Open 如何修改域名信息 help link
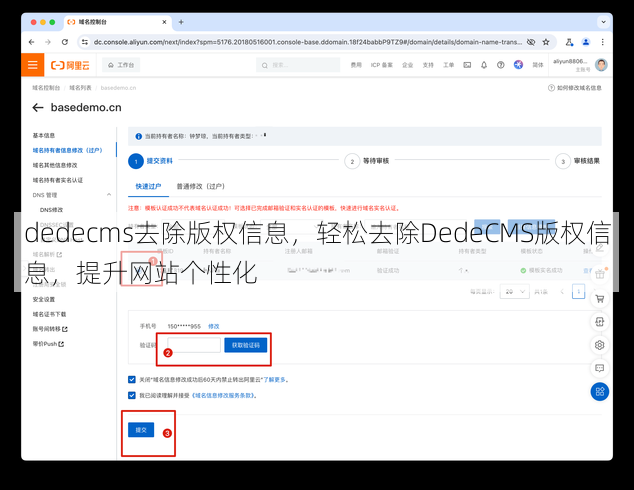The height and width of the screenshot is (490, 634). coord(575,88)
